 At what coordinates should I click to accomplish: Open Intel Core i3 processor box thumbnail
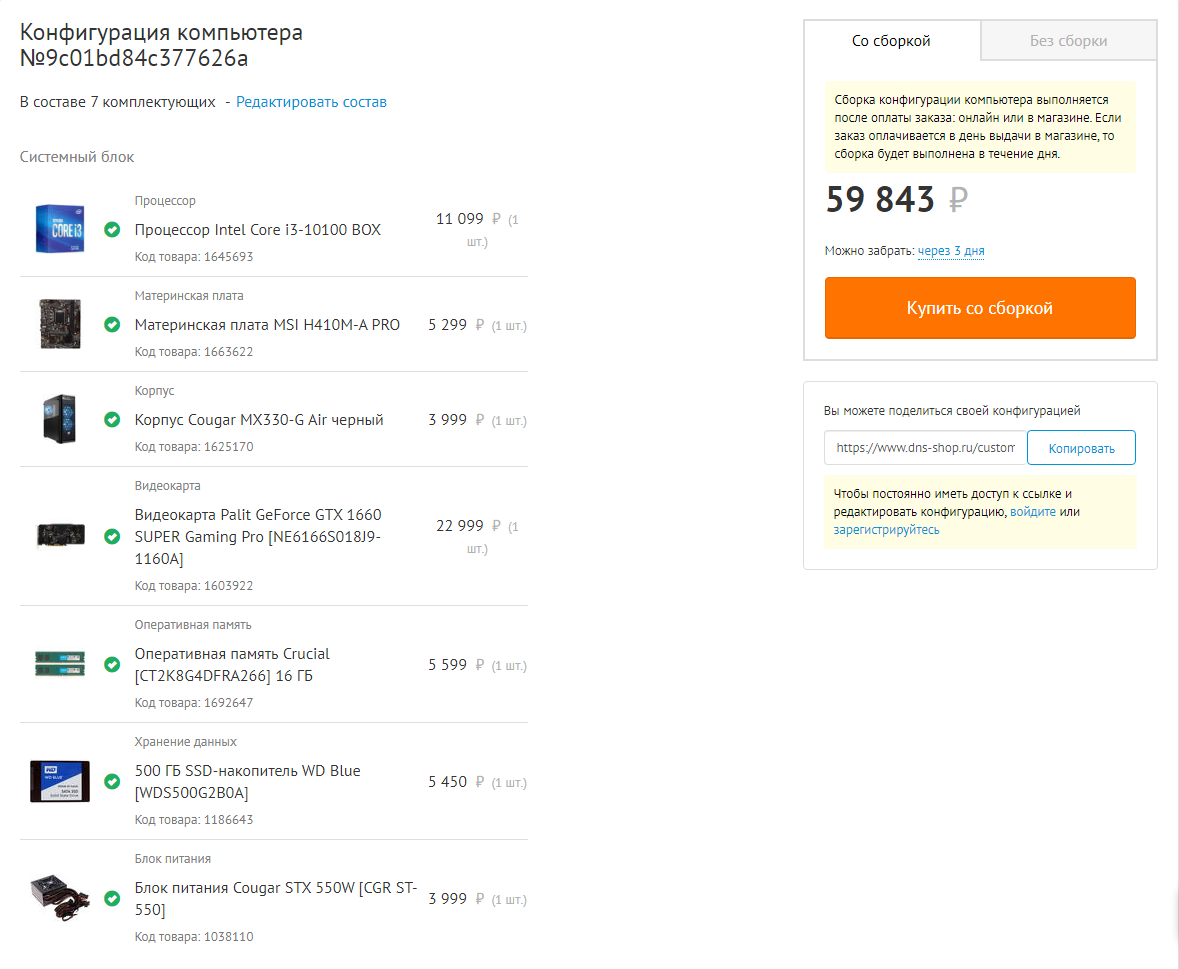60,229
